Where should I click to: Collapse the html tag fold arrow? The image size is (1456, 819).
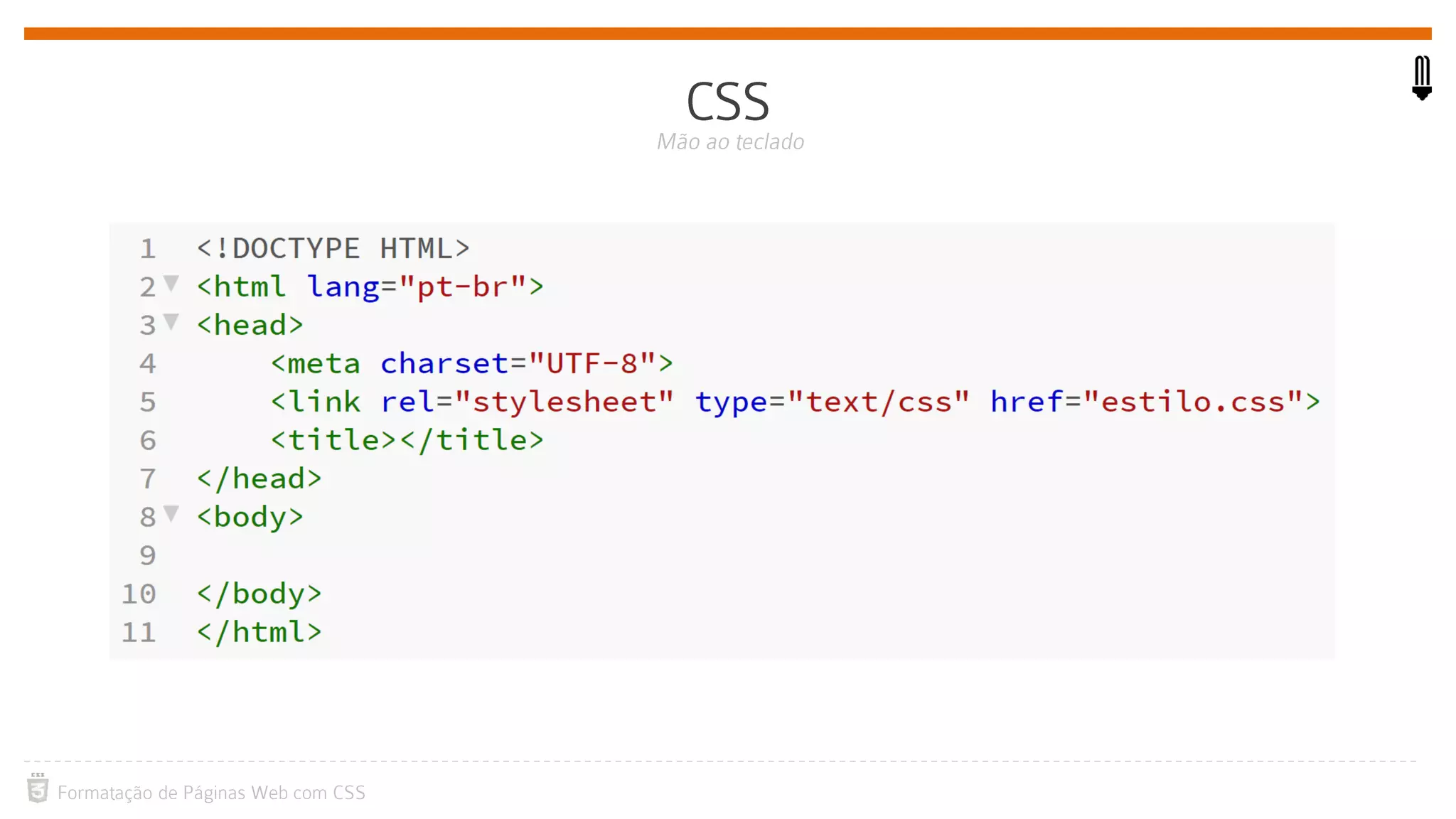click(x=171, y=284)
